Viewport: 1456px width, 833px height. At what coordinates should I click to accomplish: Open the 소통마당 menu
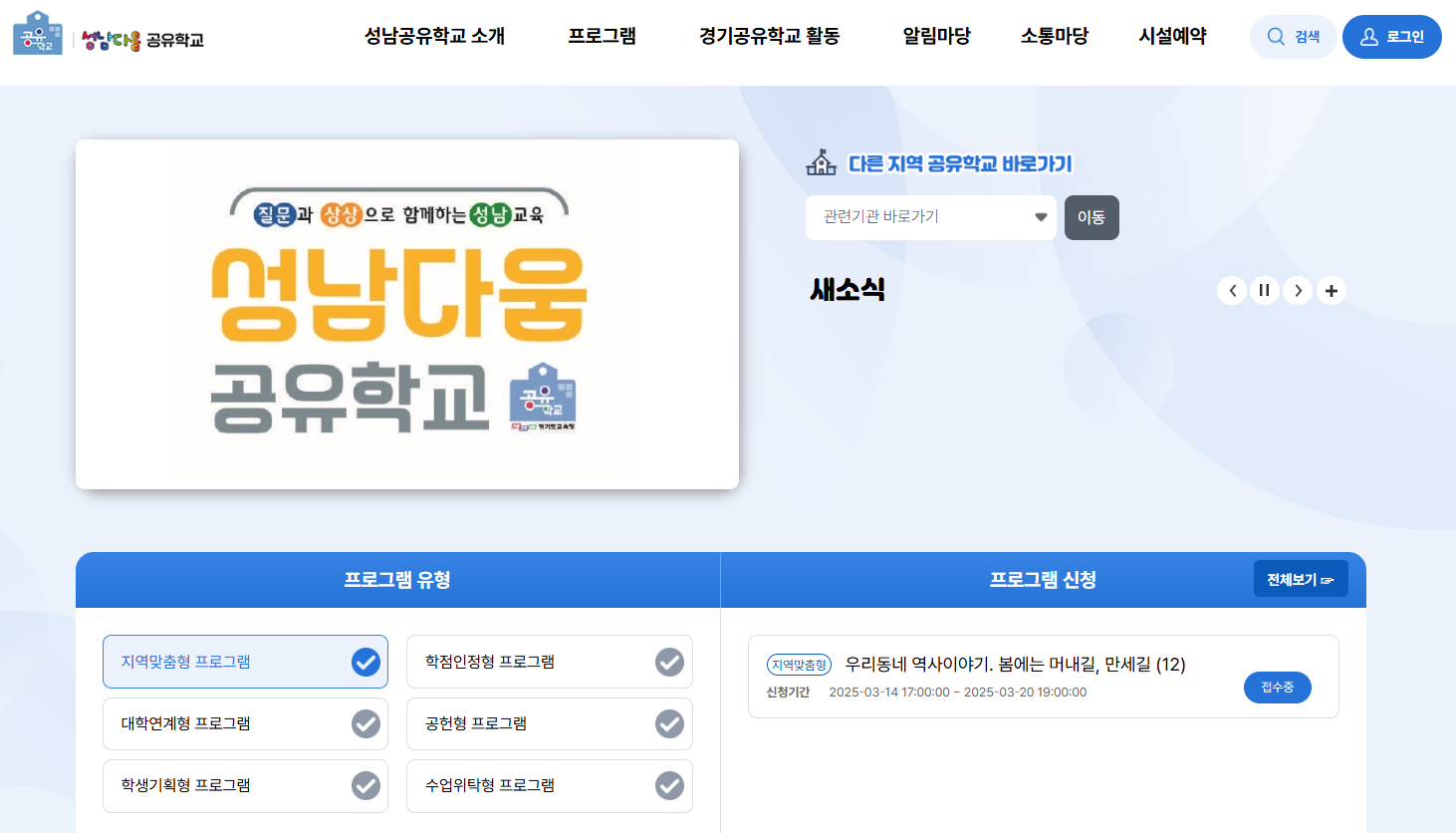pyautogui.click(x=1054, y=36)
